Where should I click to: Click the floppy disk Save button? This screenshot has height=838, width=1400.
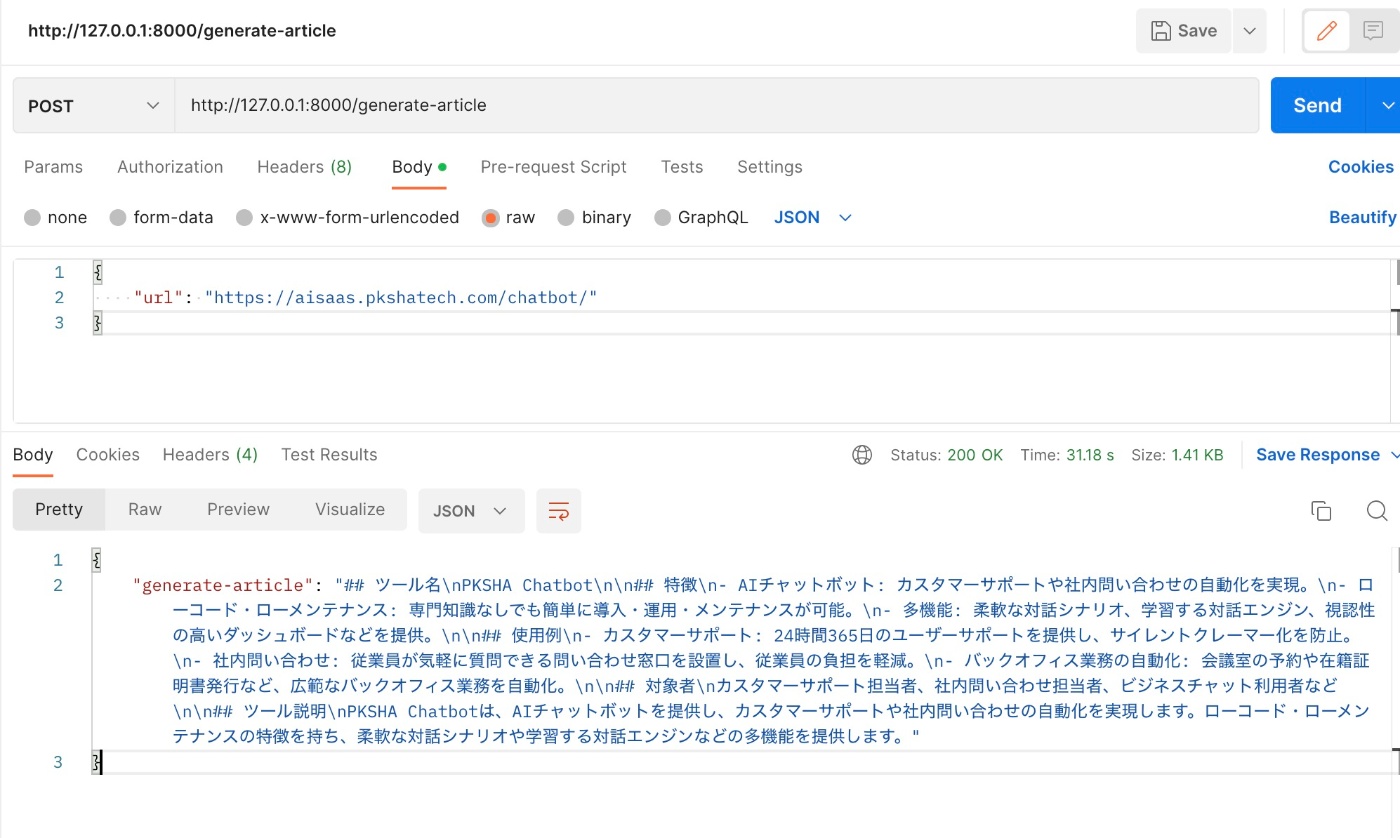[x=1184, y=31]
